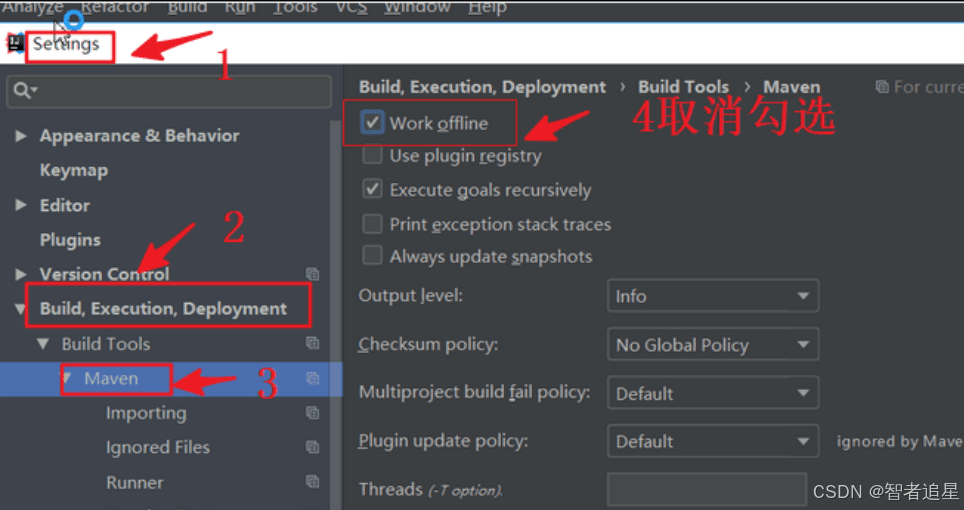Open the Output level dropdown
964x510 pixels.
pyautogui.click(x=713, y=296)
